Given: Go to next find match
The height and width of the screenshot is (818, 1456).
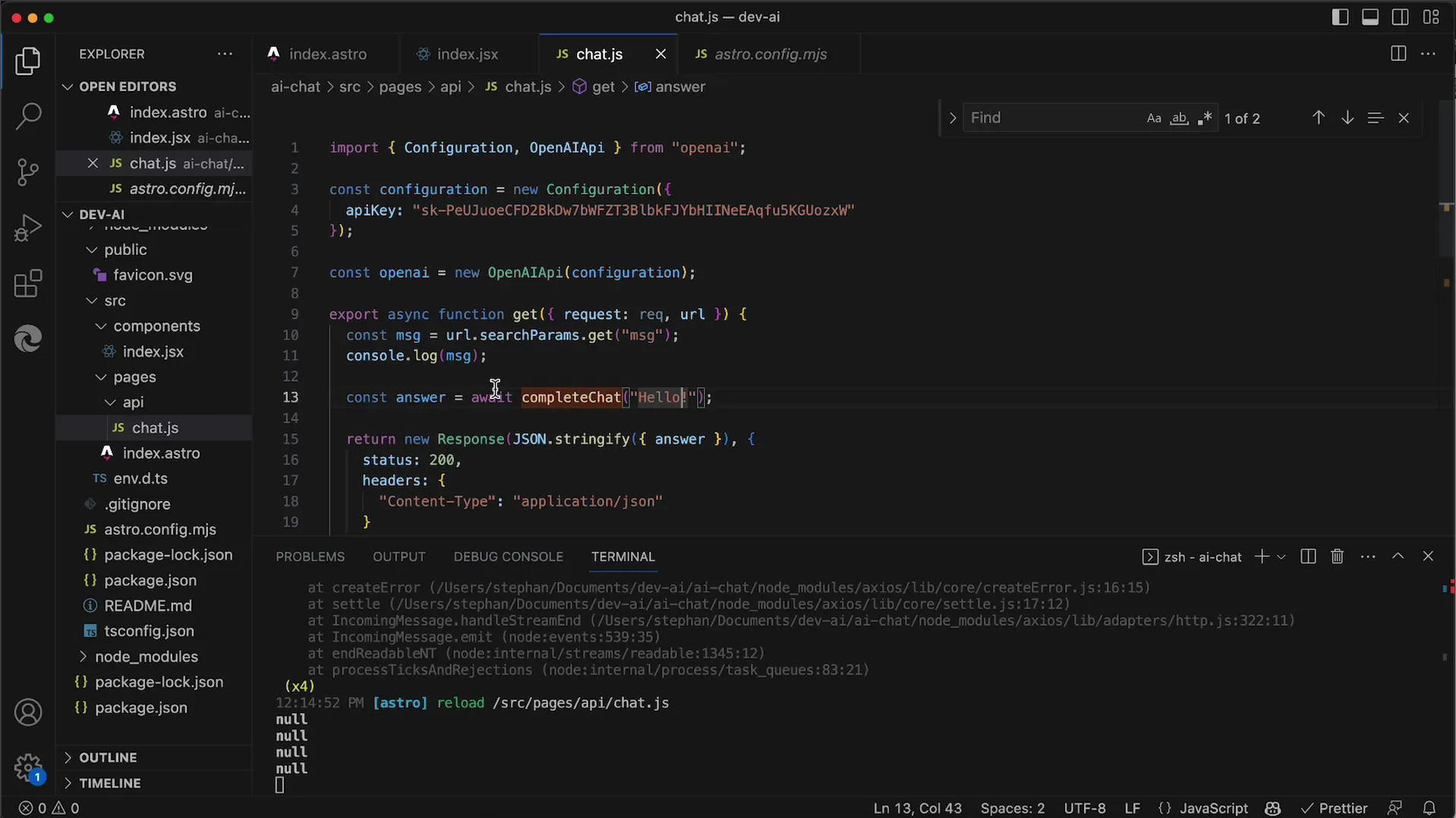Looking at the screenshot, I should pos(1347,118).
